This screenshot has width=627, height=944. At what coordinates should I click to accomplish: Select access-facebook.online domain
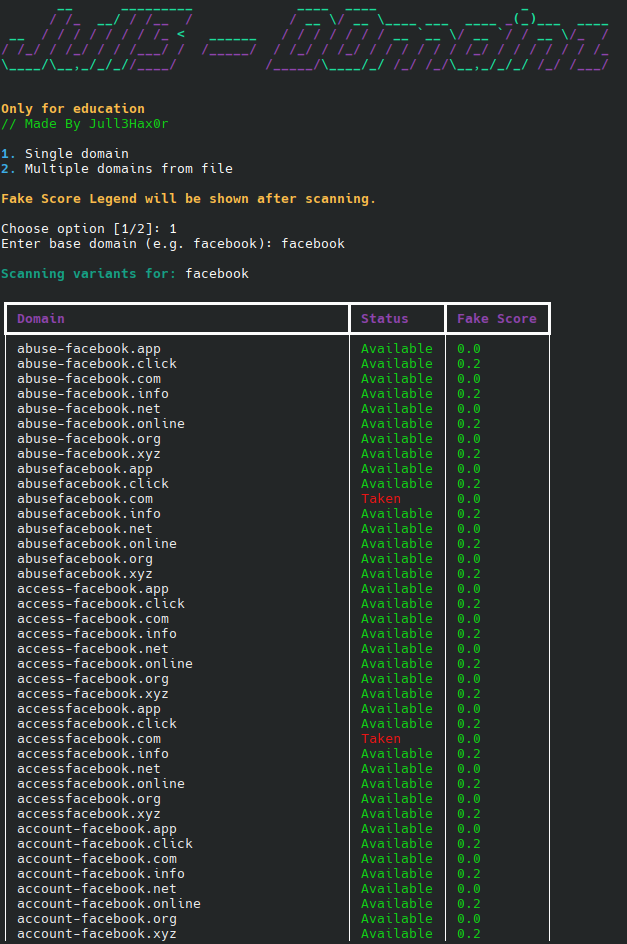[x=105, y=664]
